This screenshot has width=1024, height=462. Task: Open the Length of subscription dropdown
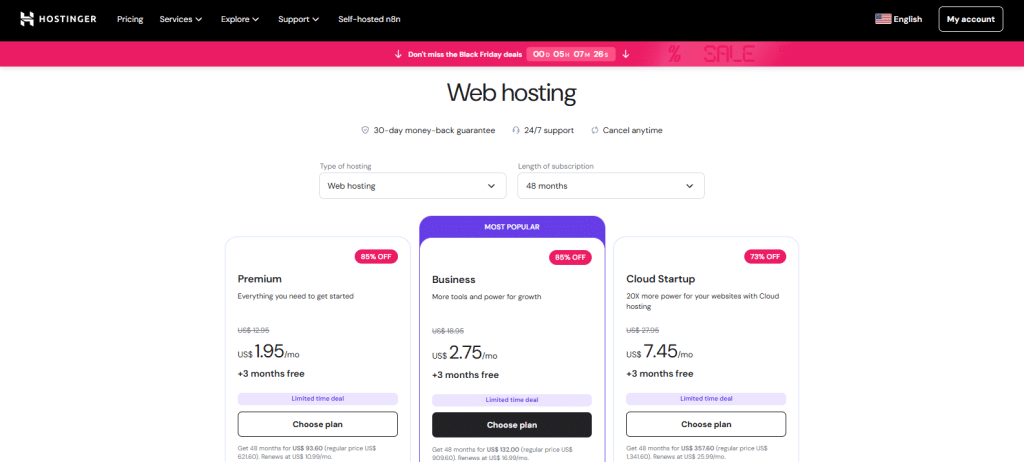point(611,186)
